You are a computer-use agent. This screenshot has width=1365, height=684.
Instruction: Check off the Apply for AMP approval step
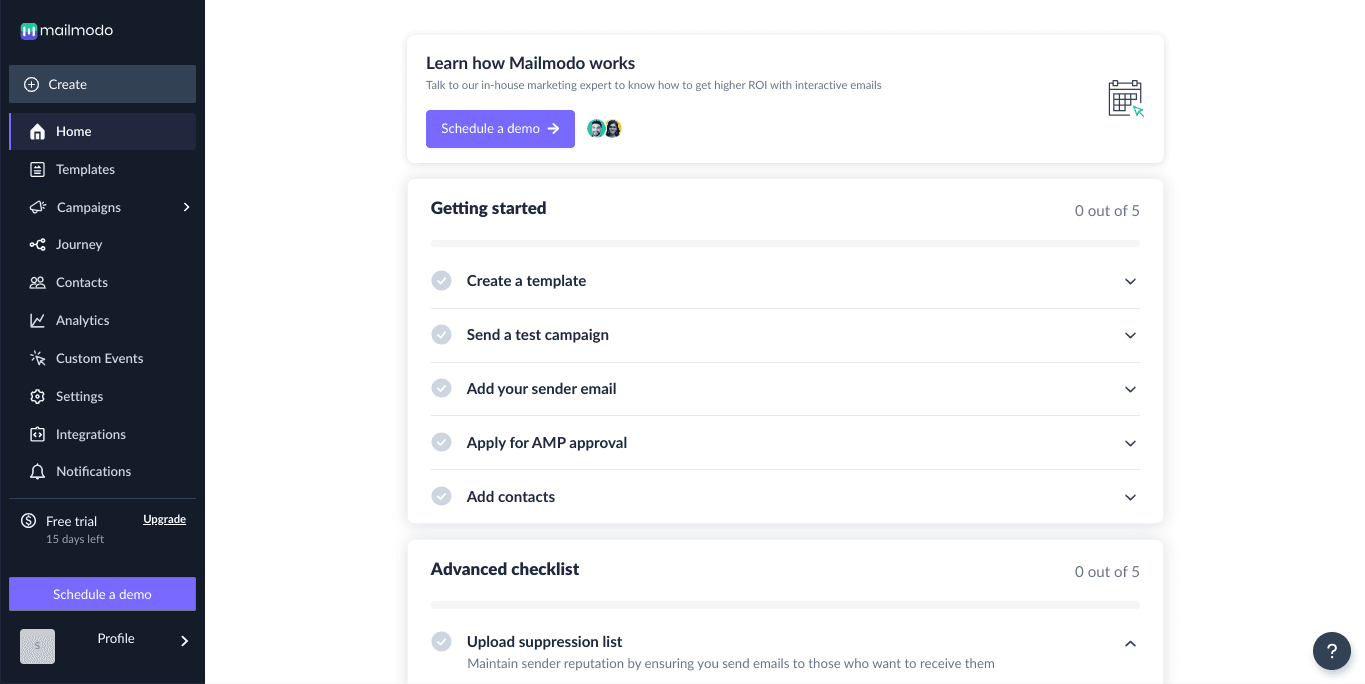tap(441, 442)
